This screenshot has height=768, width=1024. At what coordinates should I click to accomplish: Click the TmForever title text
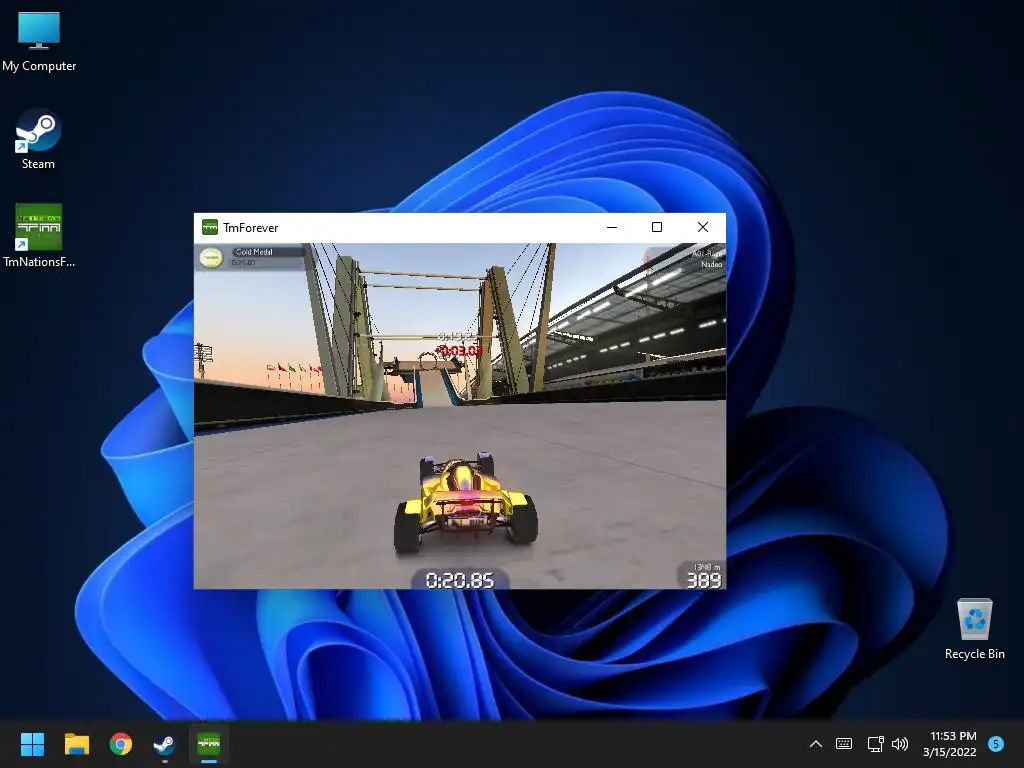click(x=251, y=227)
